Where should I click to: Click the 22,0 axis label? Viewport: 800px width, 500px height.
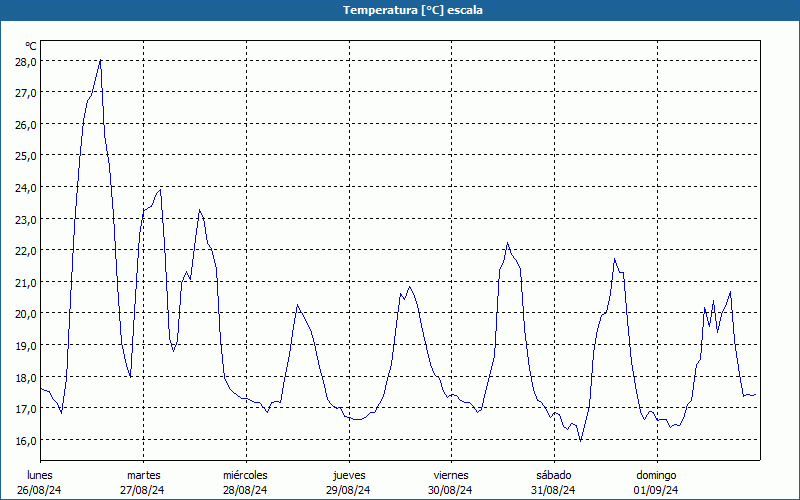[x=26, y=251]
